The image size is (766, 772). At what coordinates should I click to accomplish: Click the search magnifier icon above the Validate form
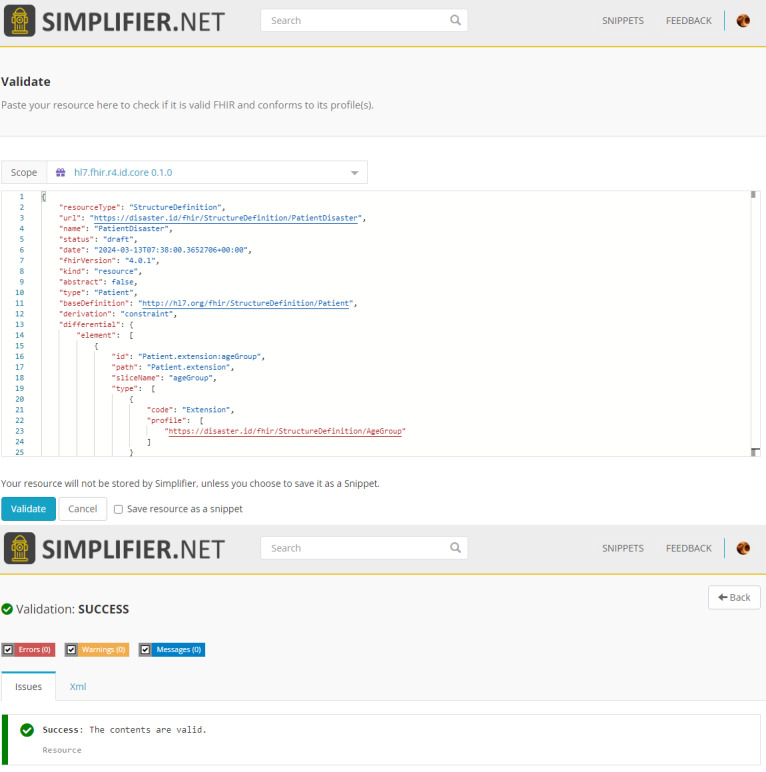(455, 20)
